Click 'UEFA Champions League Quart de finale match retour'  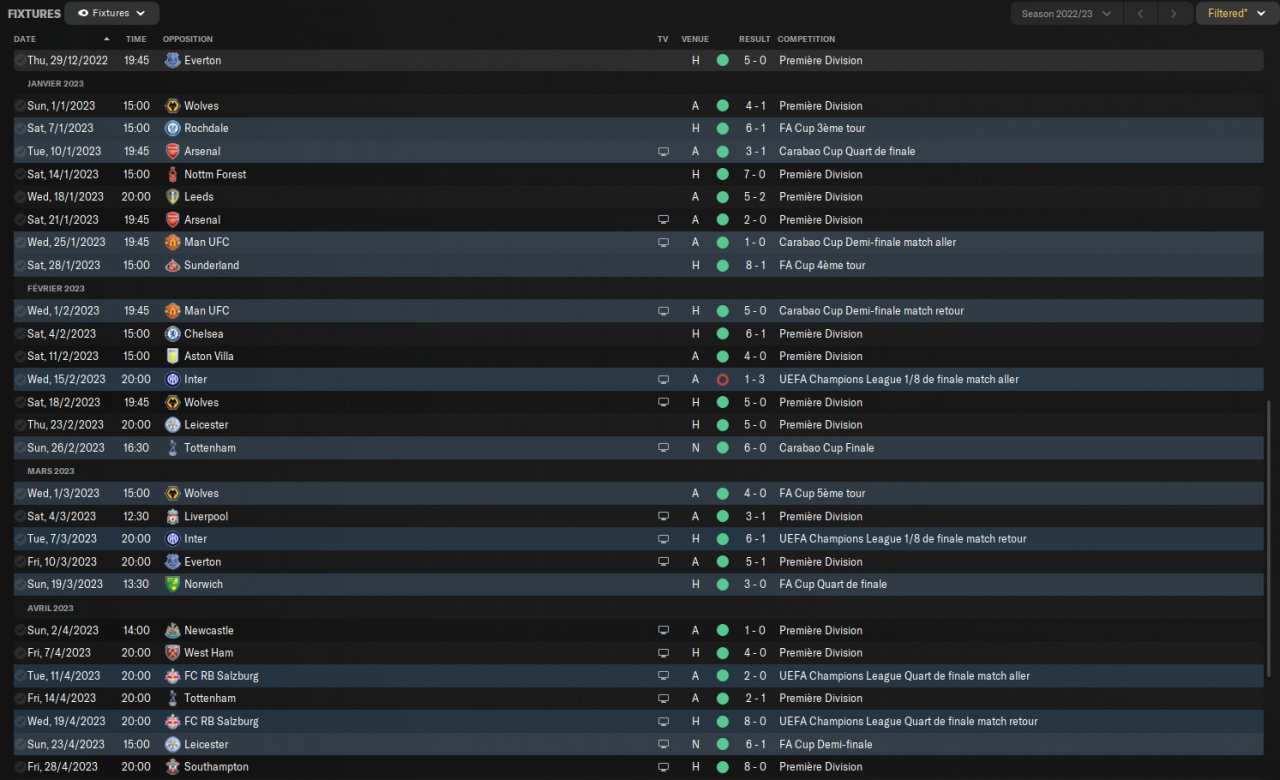point(908,721)
